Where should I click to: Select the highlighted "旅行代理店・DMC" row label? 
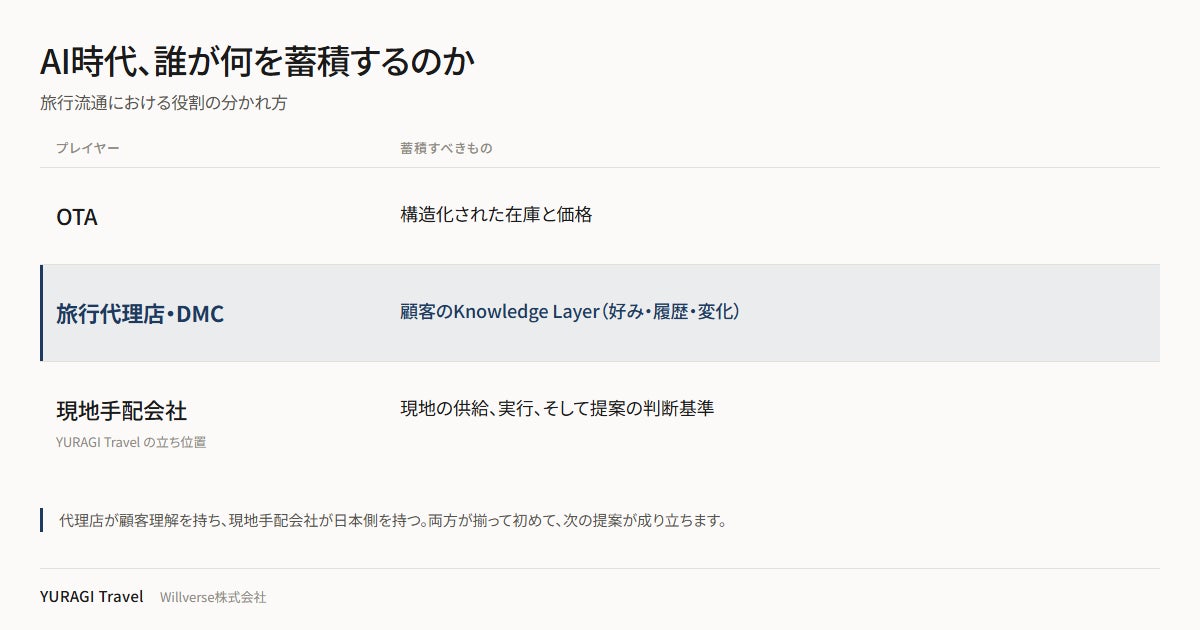click(140, 314)
